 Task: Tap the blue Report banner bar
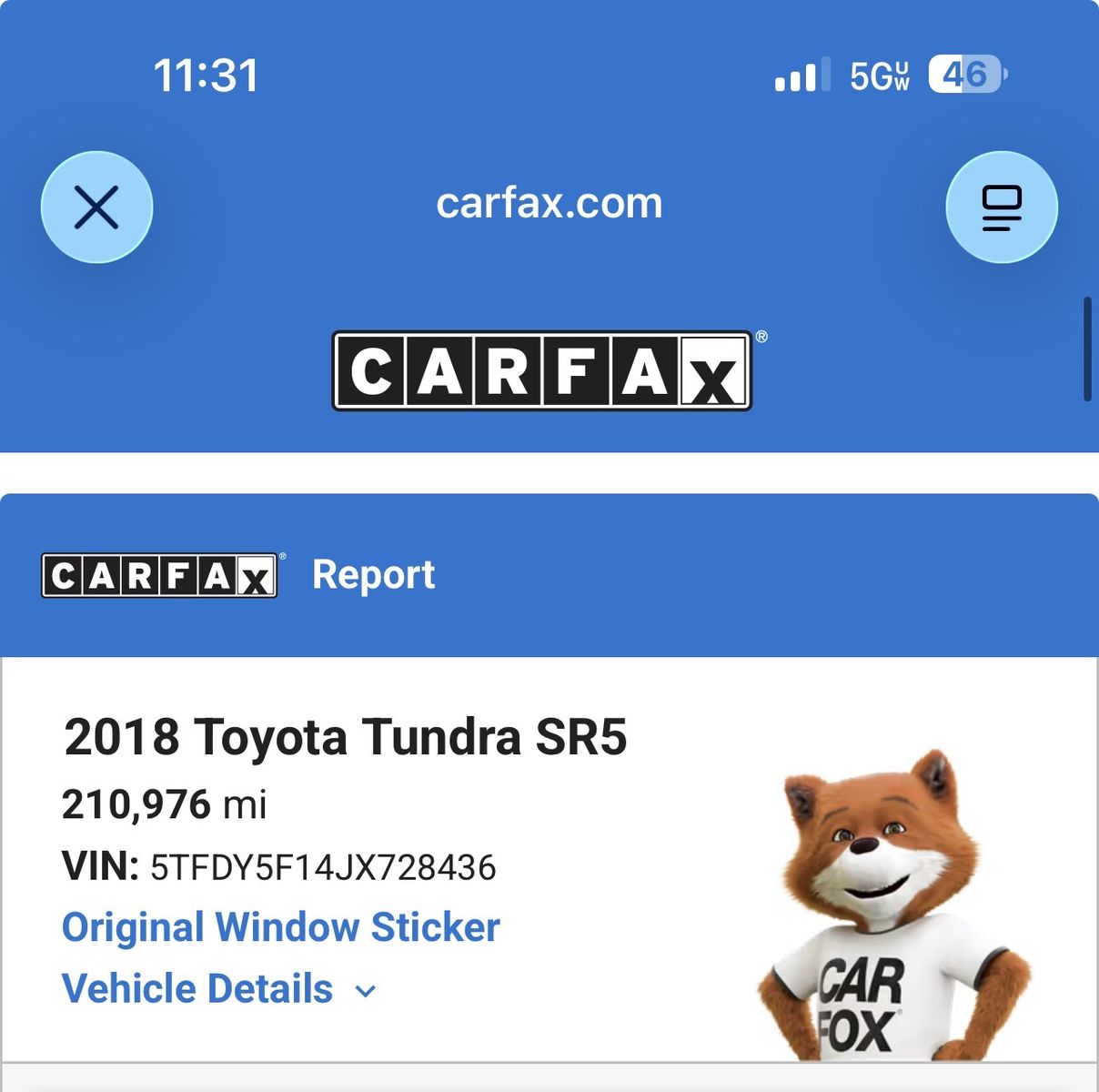point(549,575)
